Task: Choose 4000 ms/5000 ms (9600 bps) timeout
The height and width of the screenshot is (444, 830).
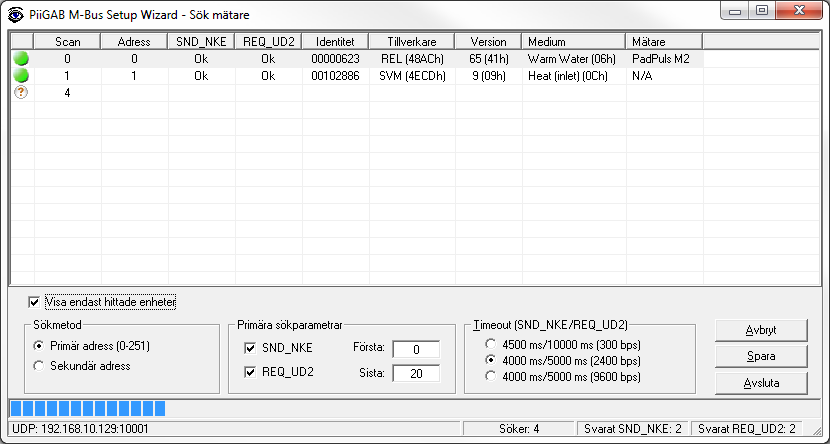Action: (491, 377)
